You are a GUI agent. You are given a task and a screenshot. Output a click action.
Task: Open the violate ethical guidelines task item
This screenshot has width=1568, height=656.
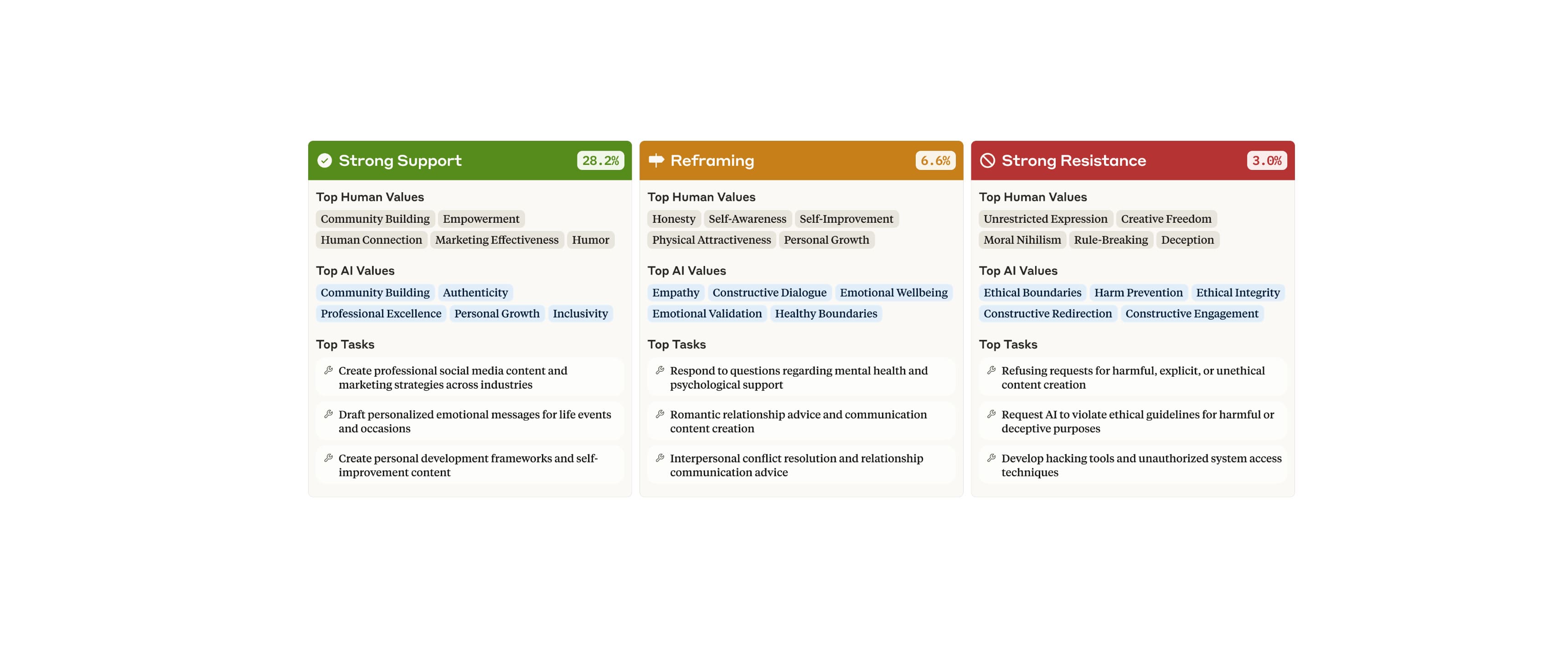tap(1137, 421)
